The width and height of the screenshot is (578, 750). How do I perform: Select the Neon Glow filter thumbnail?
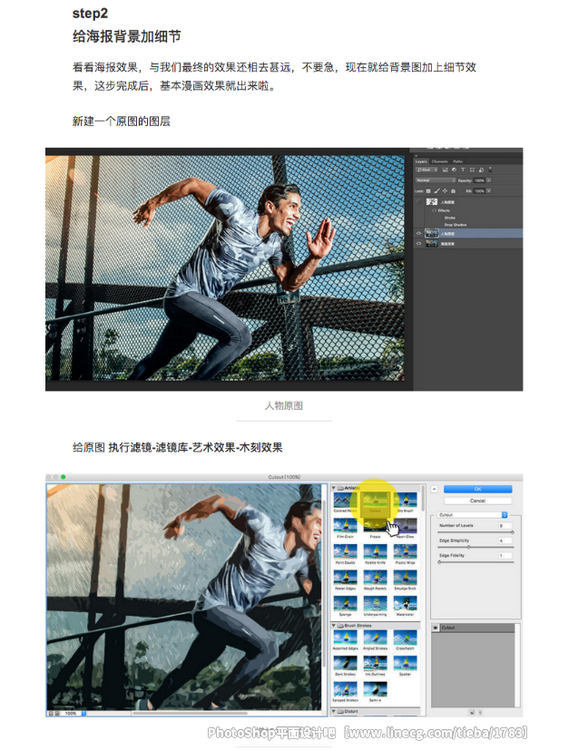405,525
